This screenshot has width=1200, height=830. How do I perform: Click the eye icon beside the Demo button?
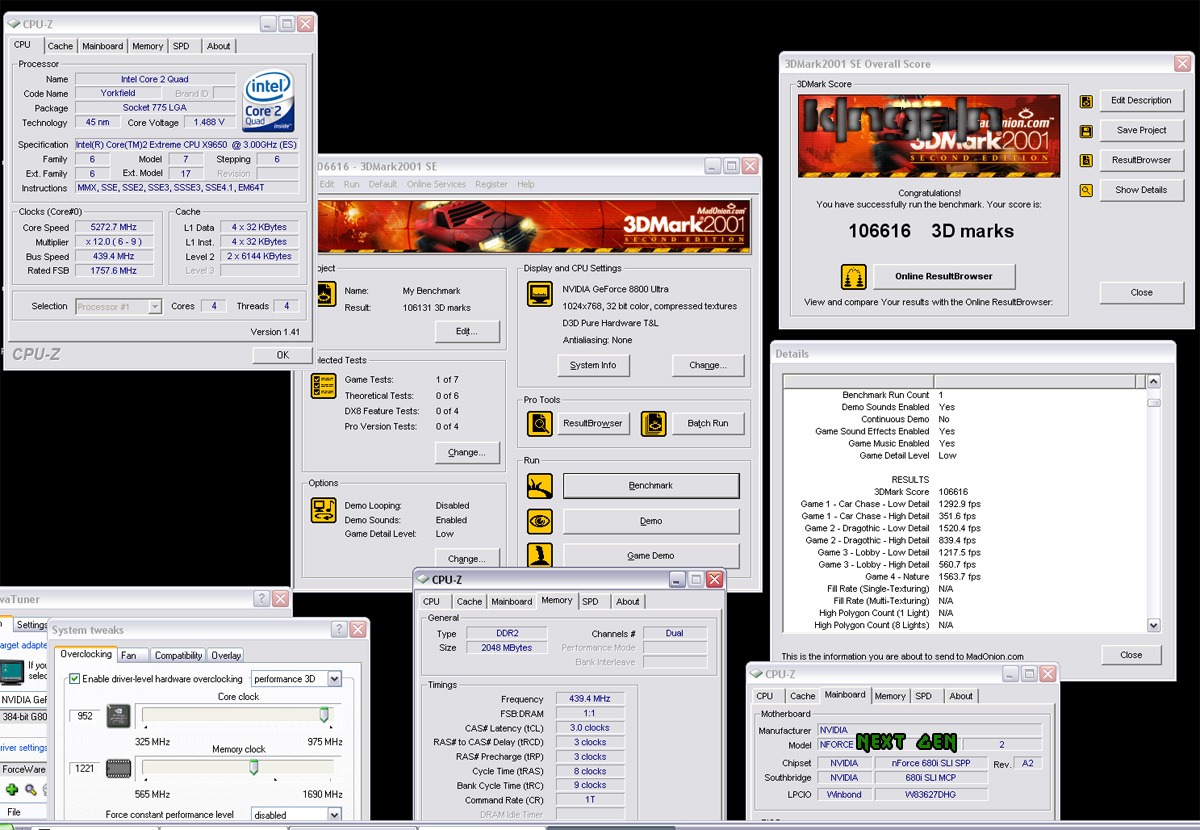[x=540, y=521]
